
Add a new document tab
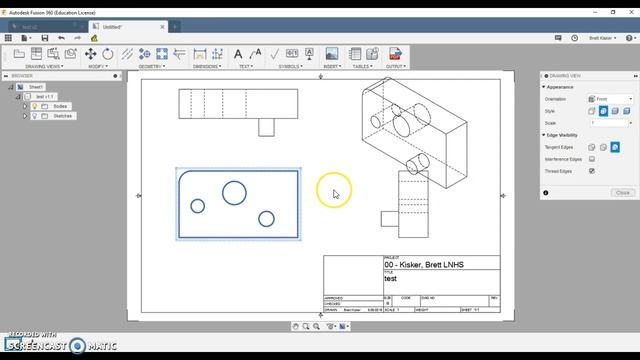(175, 27)
